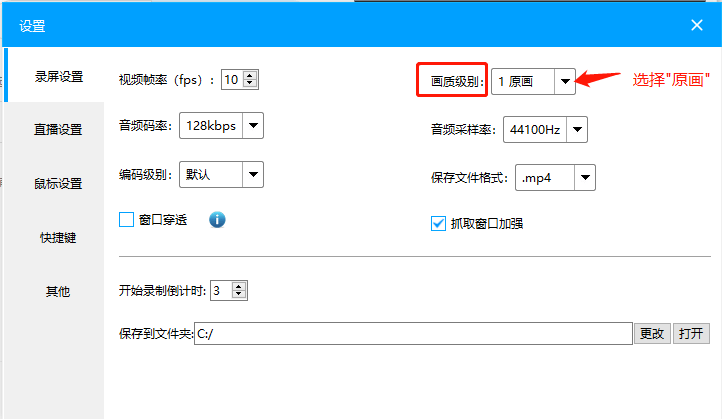Decrease 开始录制倒计时 with down arrow
This screenshot has height=419, width=722.
click(x=239, y=294)
